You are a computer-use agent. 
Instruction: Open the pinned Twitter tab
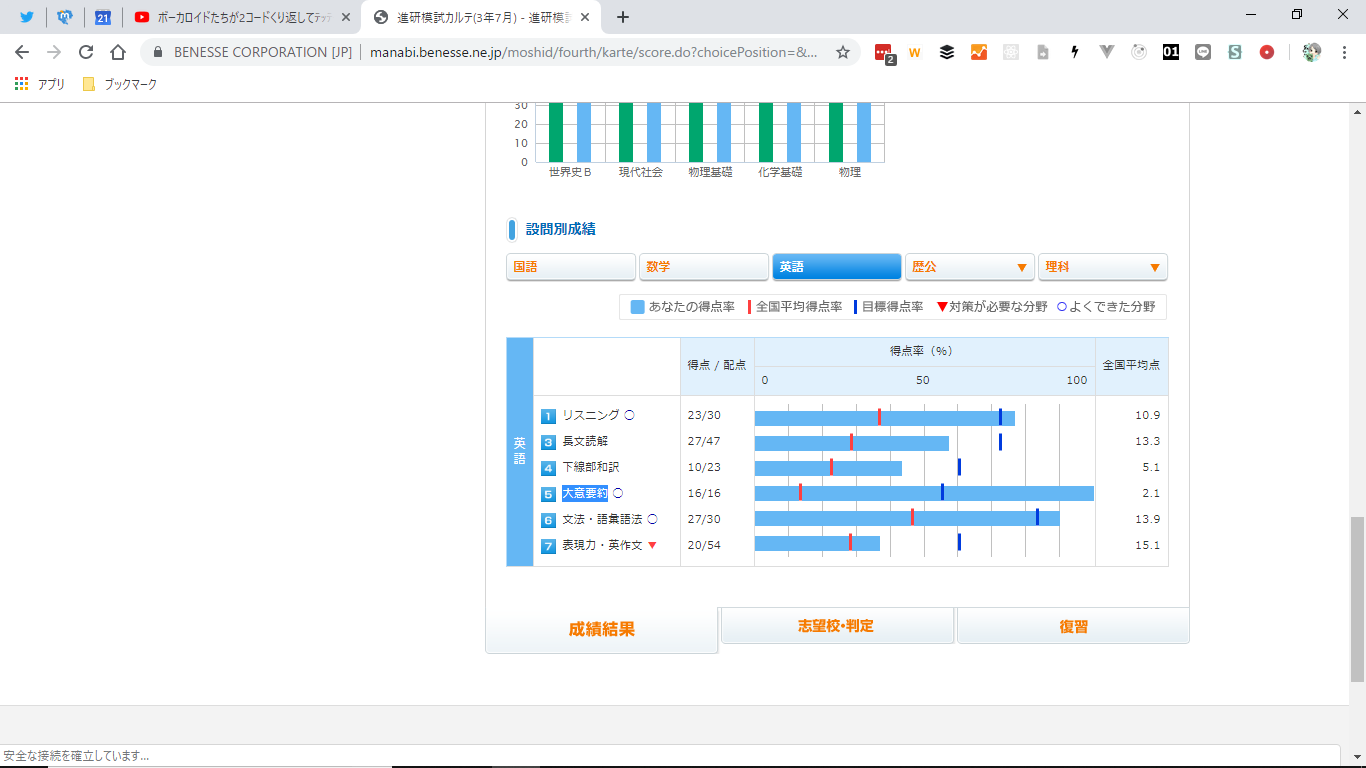(27, 17)
